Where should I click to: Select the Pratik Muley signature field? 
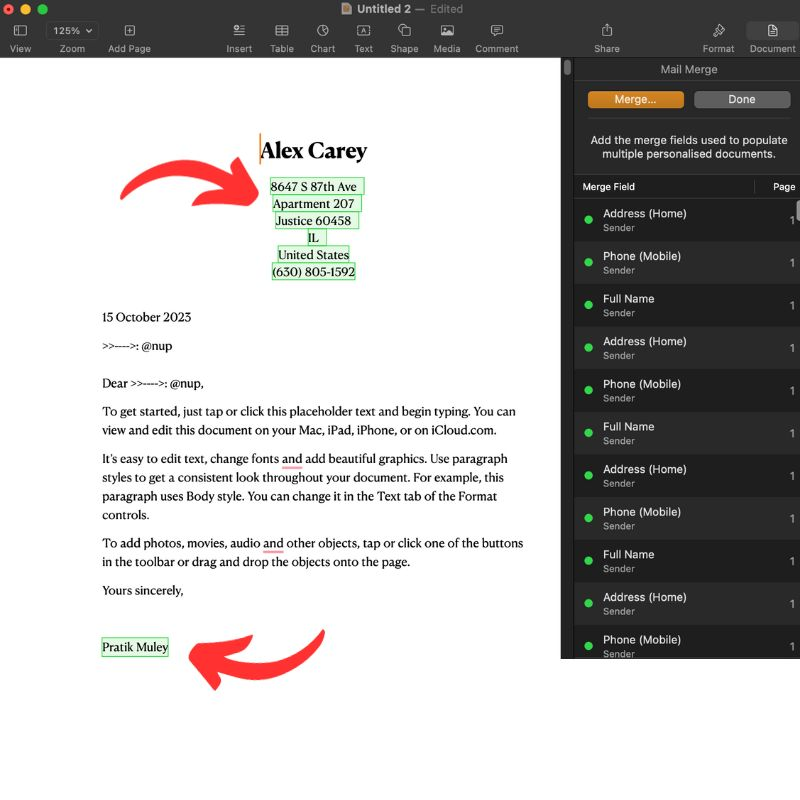(x=135, y=647)
